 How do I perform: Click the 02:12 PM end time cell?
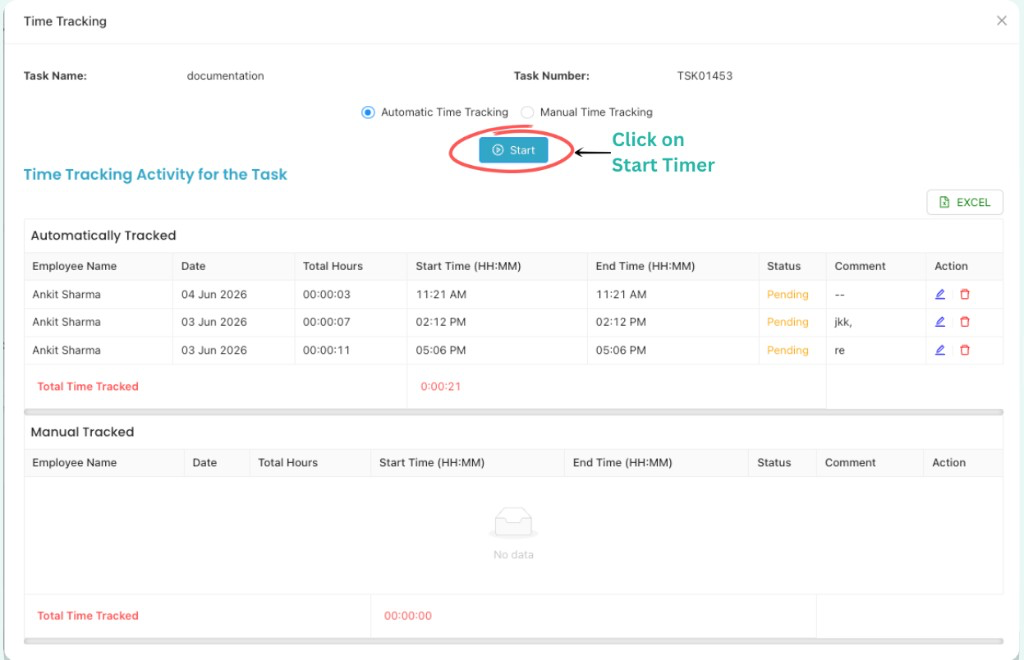point(621,322)
